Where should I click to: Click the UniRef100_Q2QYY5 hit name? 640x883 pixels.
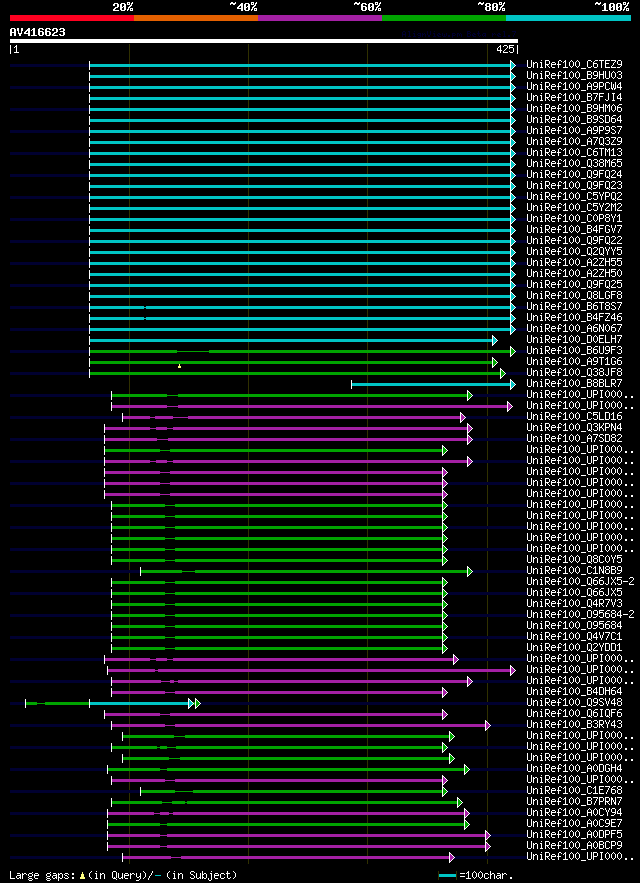(x=574, y=251)
